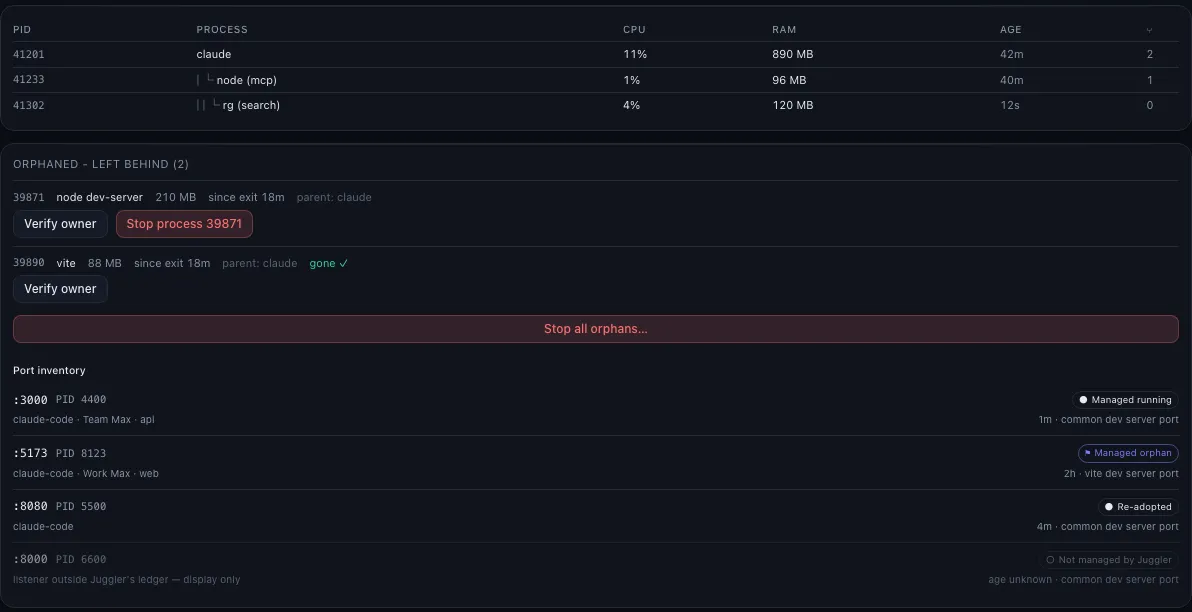The height and width of the screenshot is (612, 1192).
Task: Click 2h · vite dev server port text
Action: point(1121,474)
